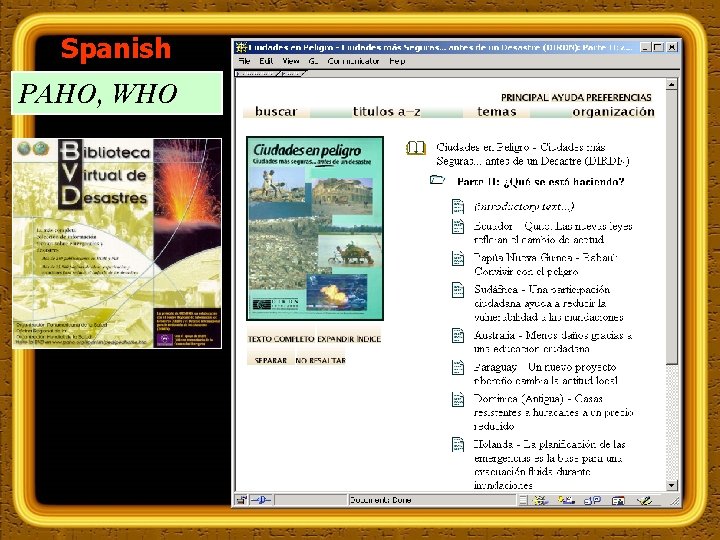This screenshot has height=540, width=720.
Task: Open the Sudáfrica participación ciudadana section
Action: [x=549, y=303]
